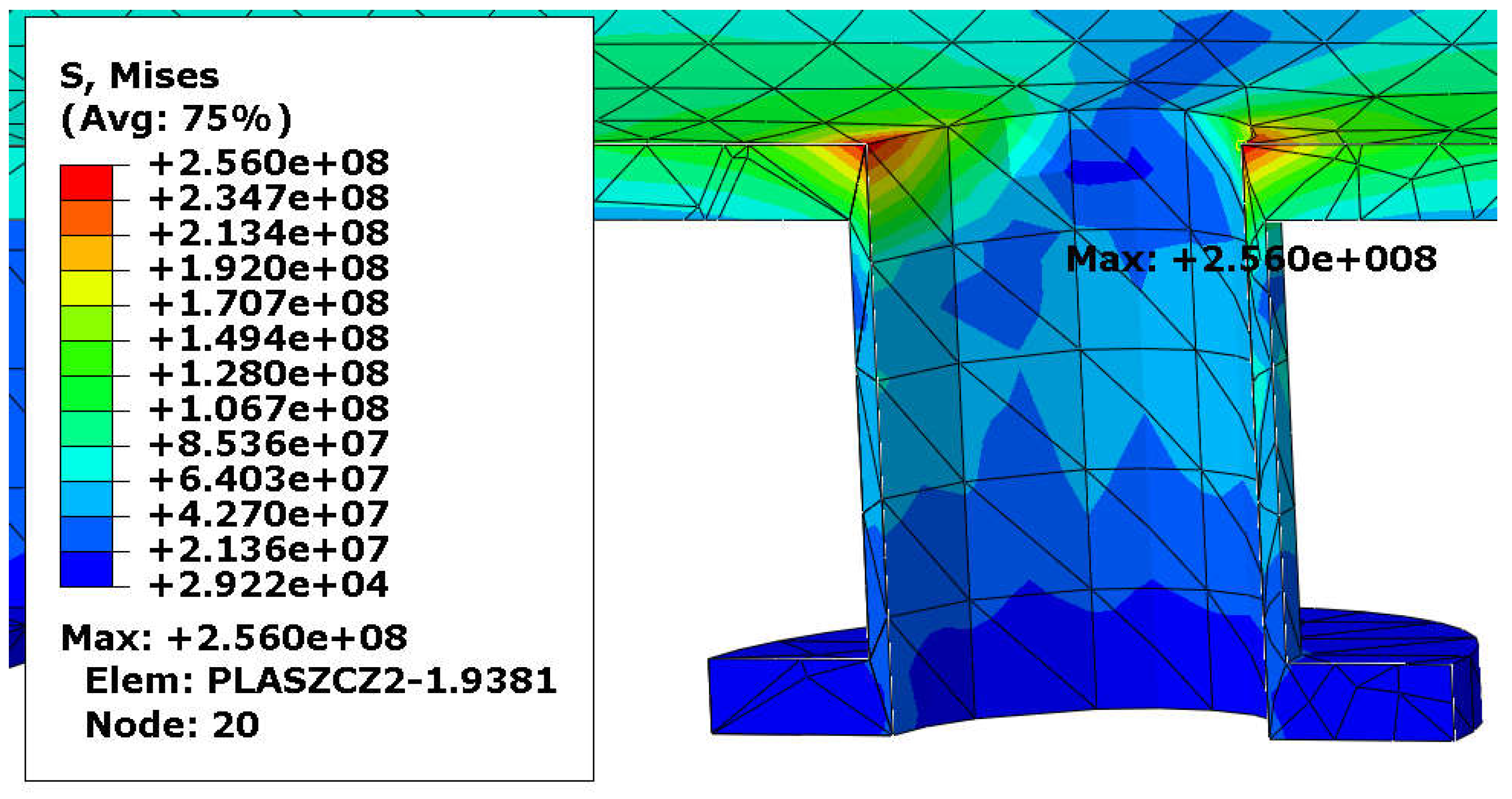Click legend value +8.536e+07

pyautogui.click(x=269, y=444)
